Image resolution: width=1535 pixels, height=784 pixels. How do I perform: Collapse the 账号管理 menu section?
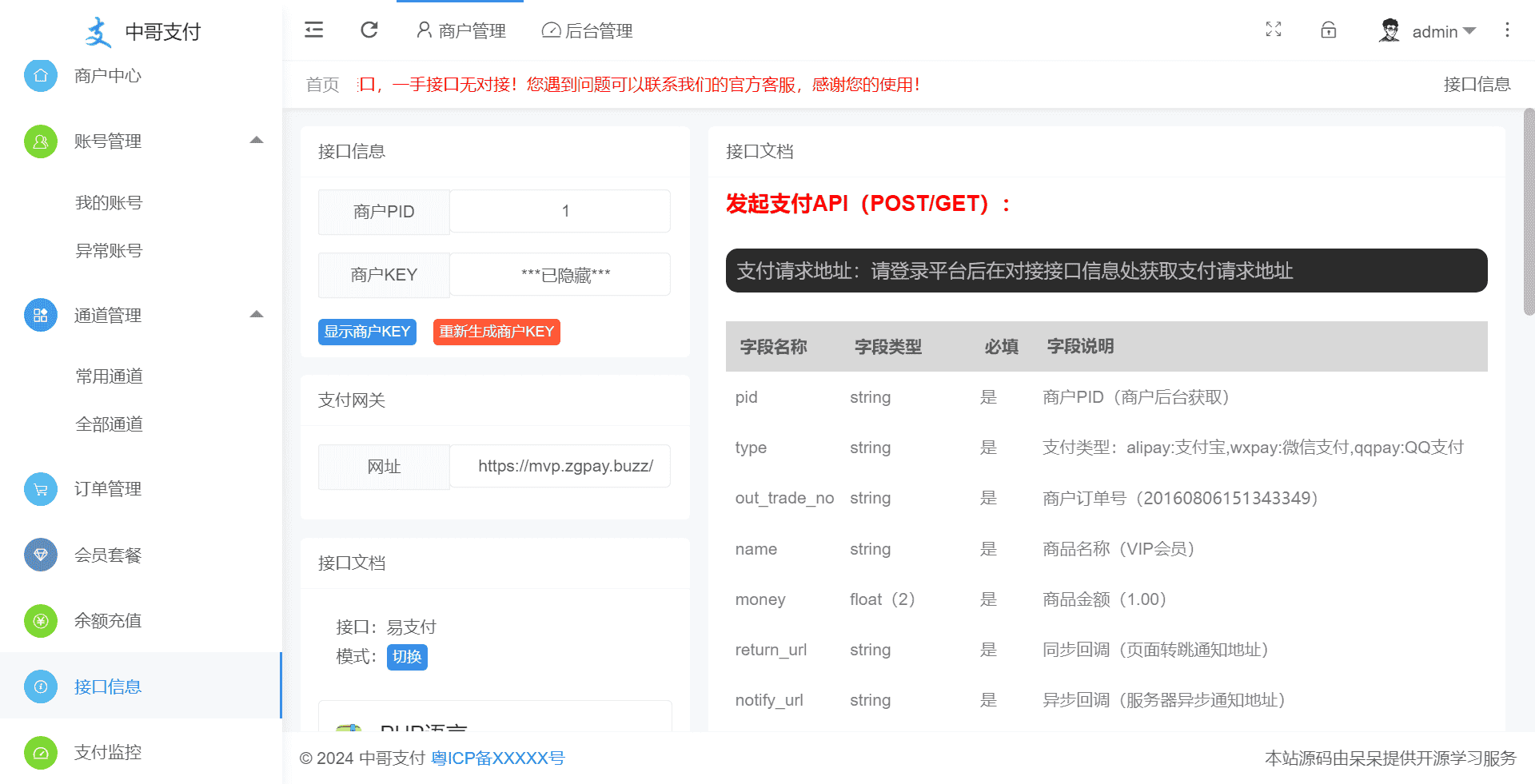point(256,141)
